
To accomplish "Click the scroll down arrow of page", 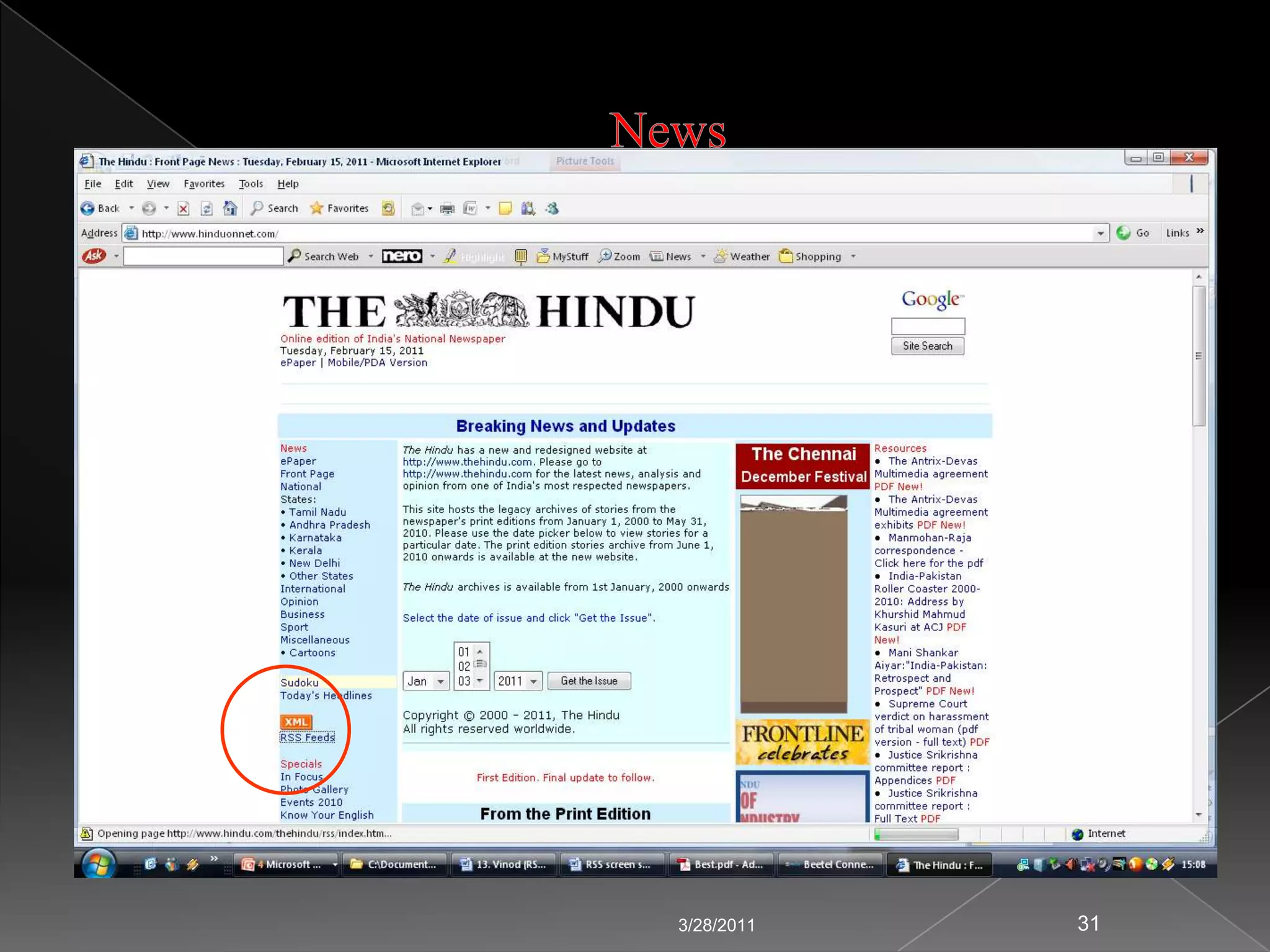I will click(1199, 814).
